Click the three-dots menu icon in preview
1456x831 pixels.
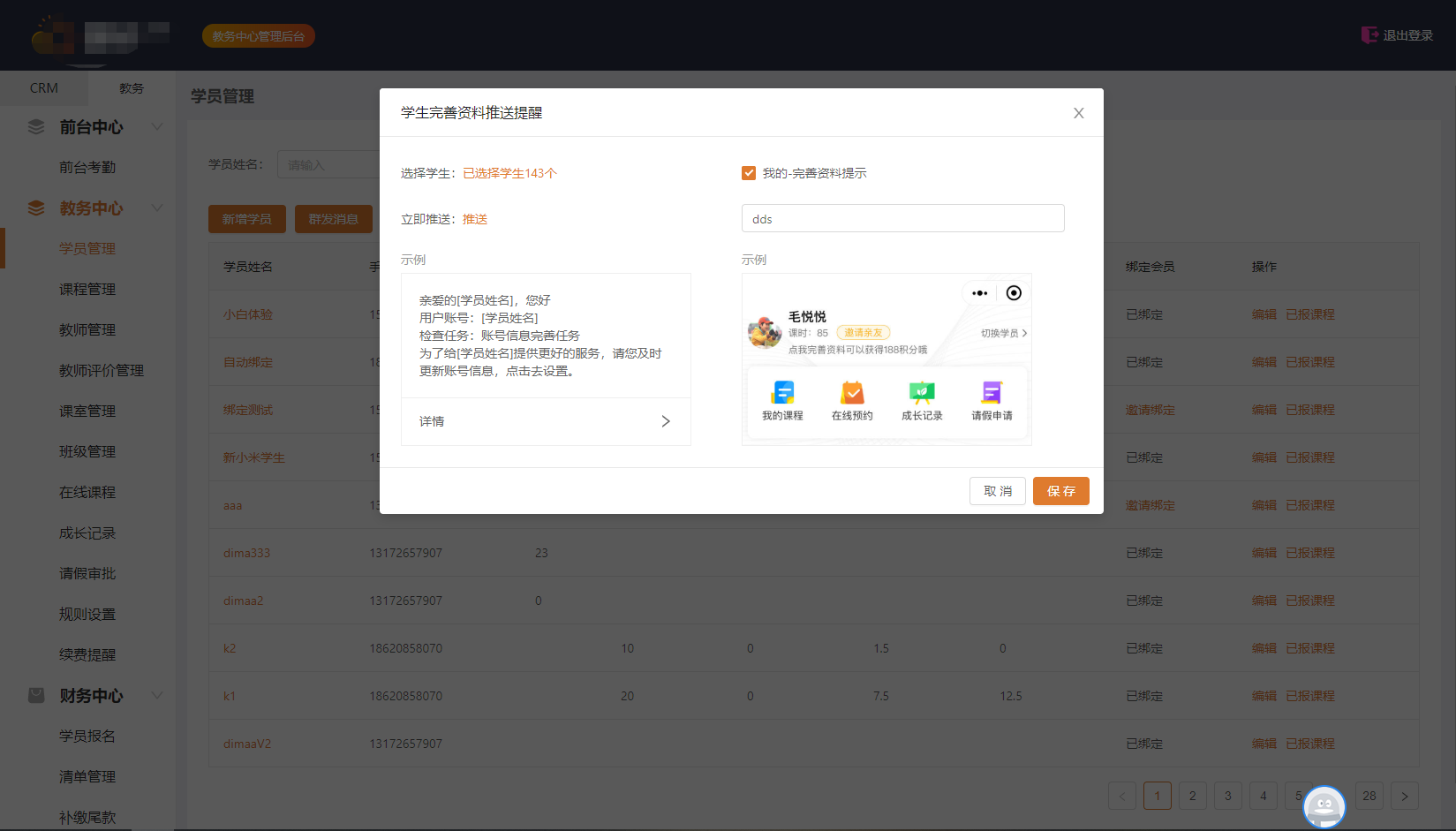(x=979, y=293)
